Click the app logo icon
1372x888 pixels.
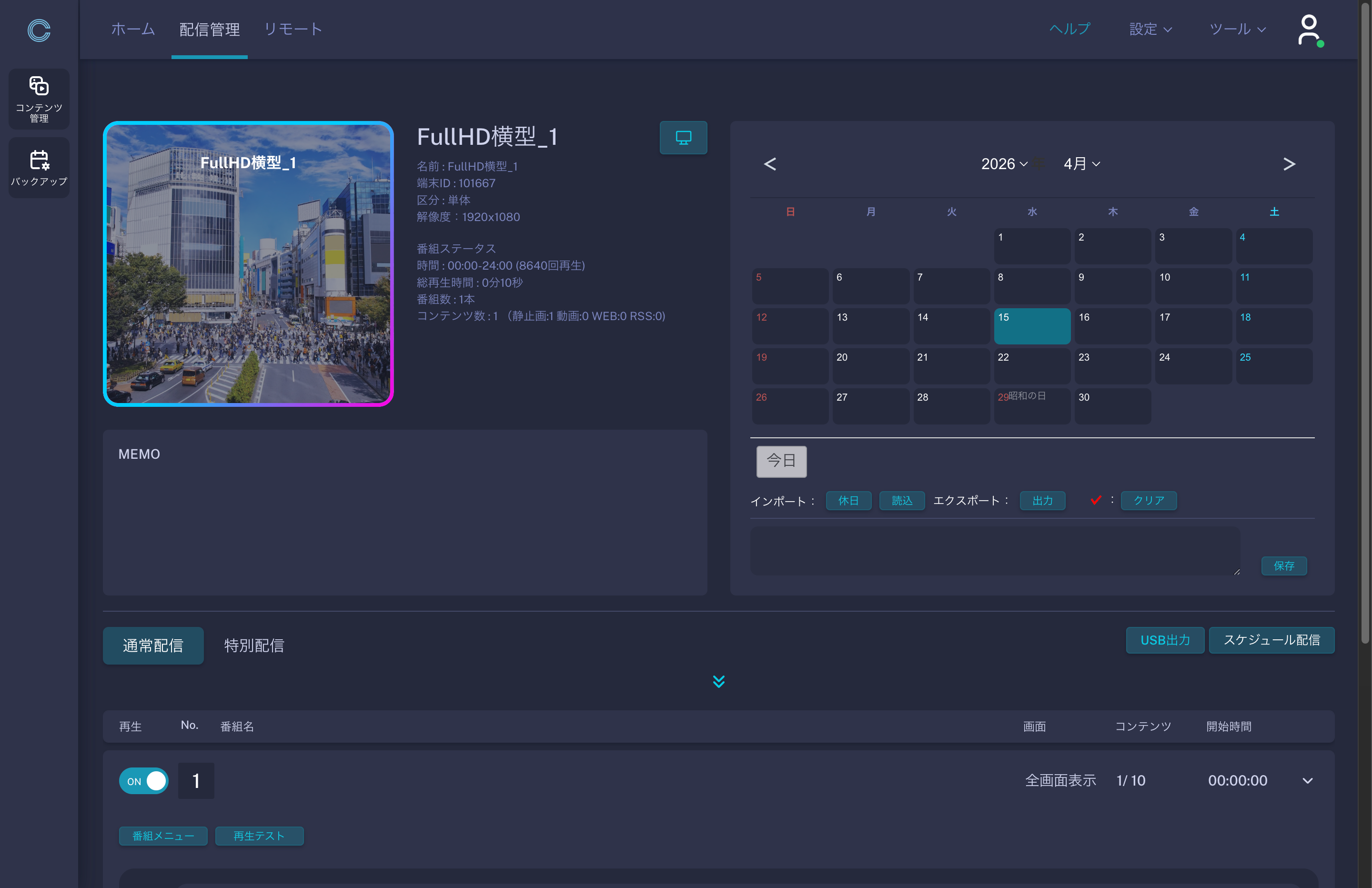click(x=39, y=30)
